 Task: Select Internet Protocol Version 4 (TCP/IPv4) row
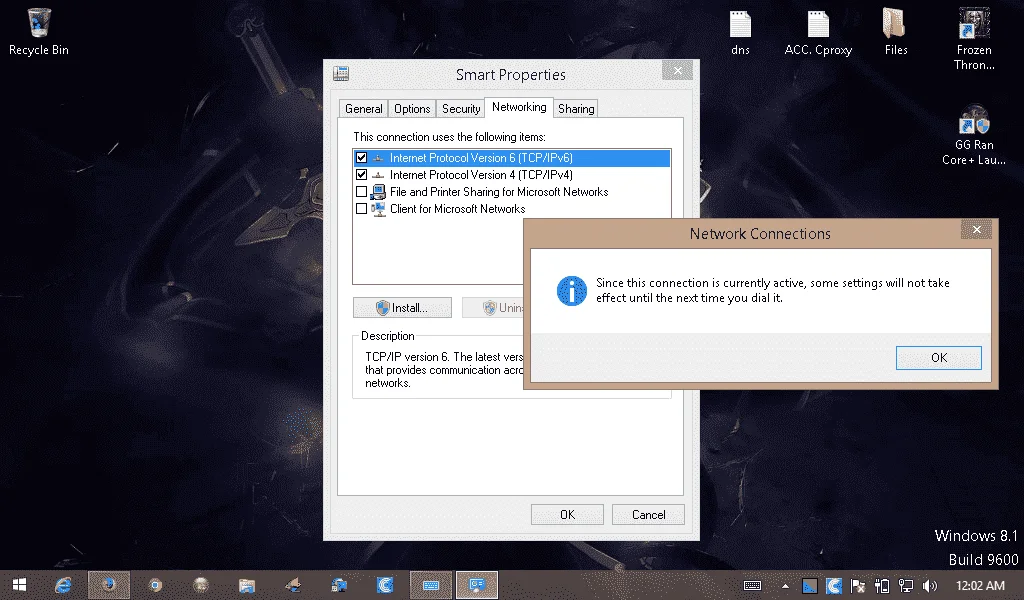pyautogui.click(x=511, y=175)
